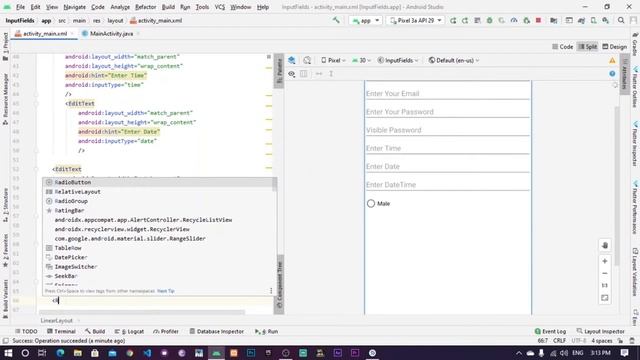Open the VCS menu

coord(220,7)
